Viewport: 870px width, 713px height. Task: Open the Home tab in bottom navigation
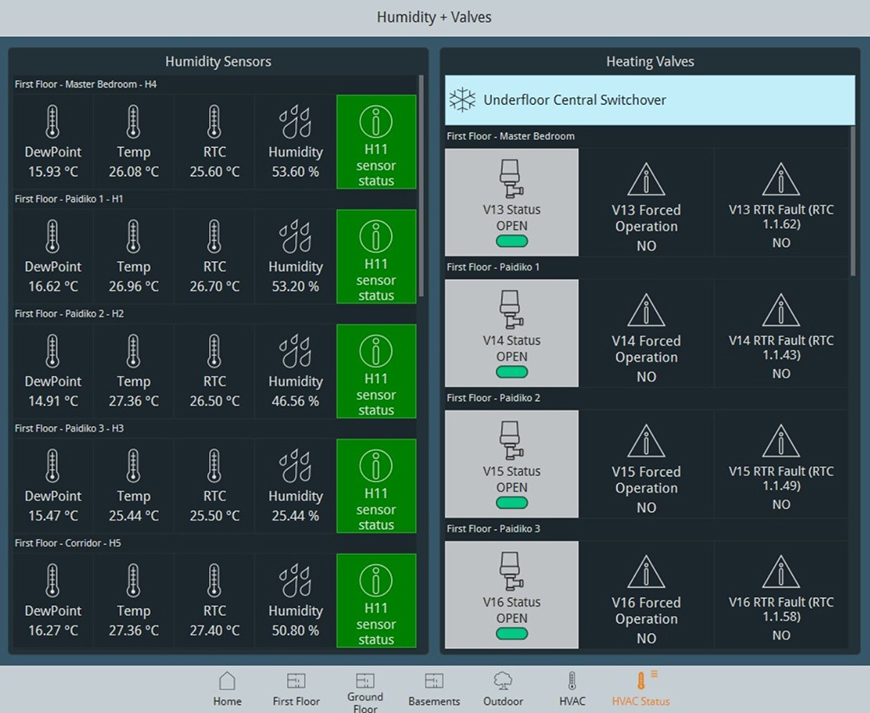[227, 688]
